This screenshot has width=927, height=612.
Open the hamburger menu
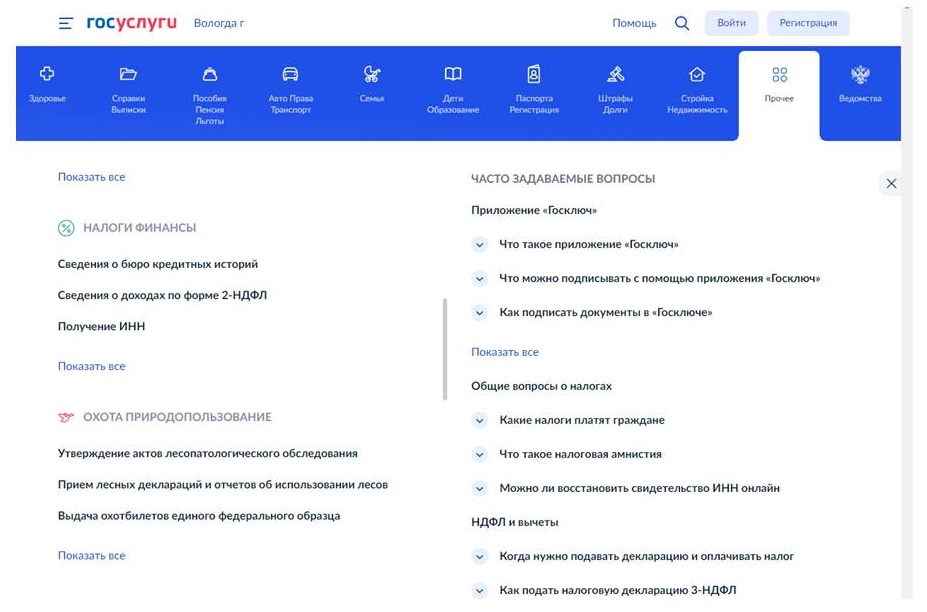[x=65, y=22]
